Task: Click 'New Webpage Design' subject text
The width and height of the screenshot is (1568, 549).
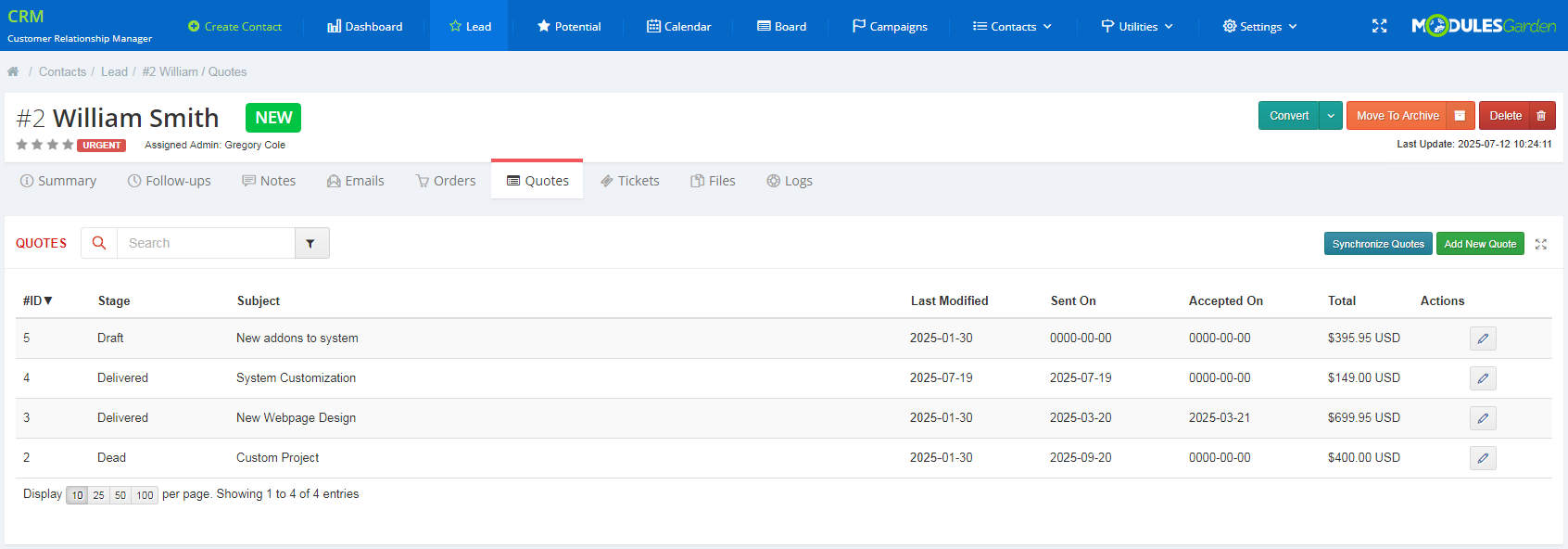Action: point(296,417)
